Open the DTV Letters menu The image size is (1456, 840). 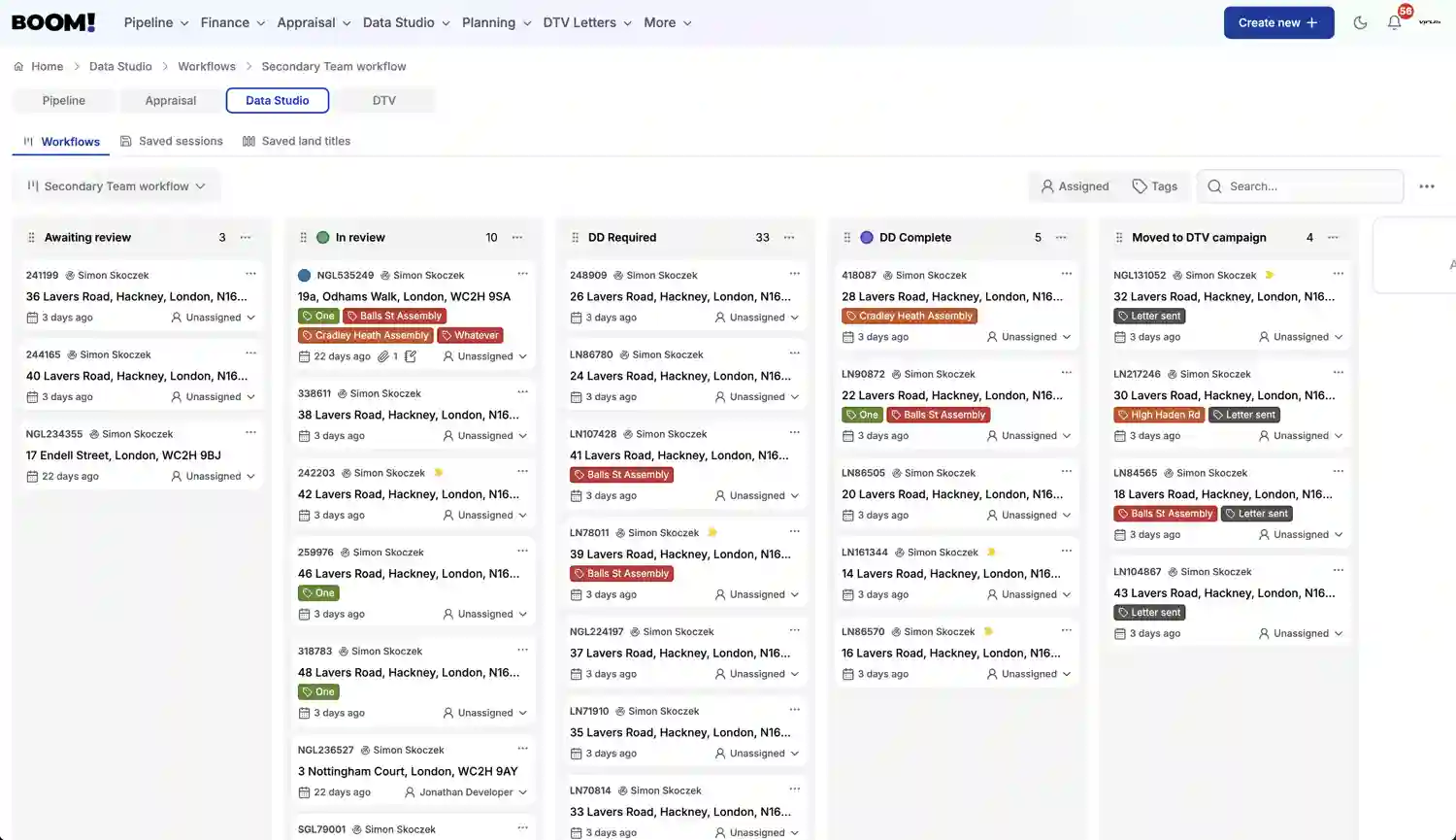coord(587,22)
